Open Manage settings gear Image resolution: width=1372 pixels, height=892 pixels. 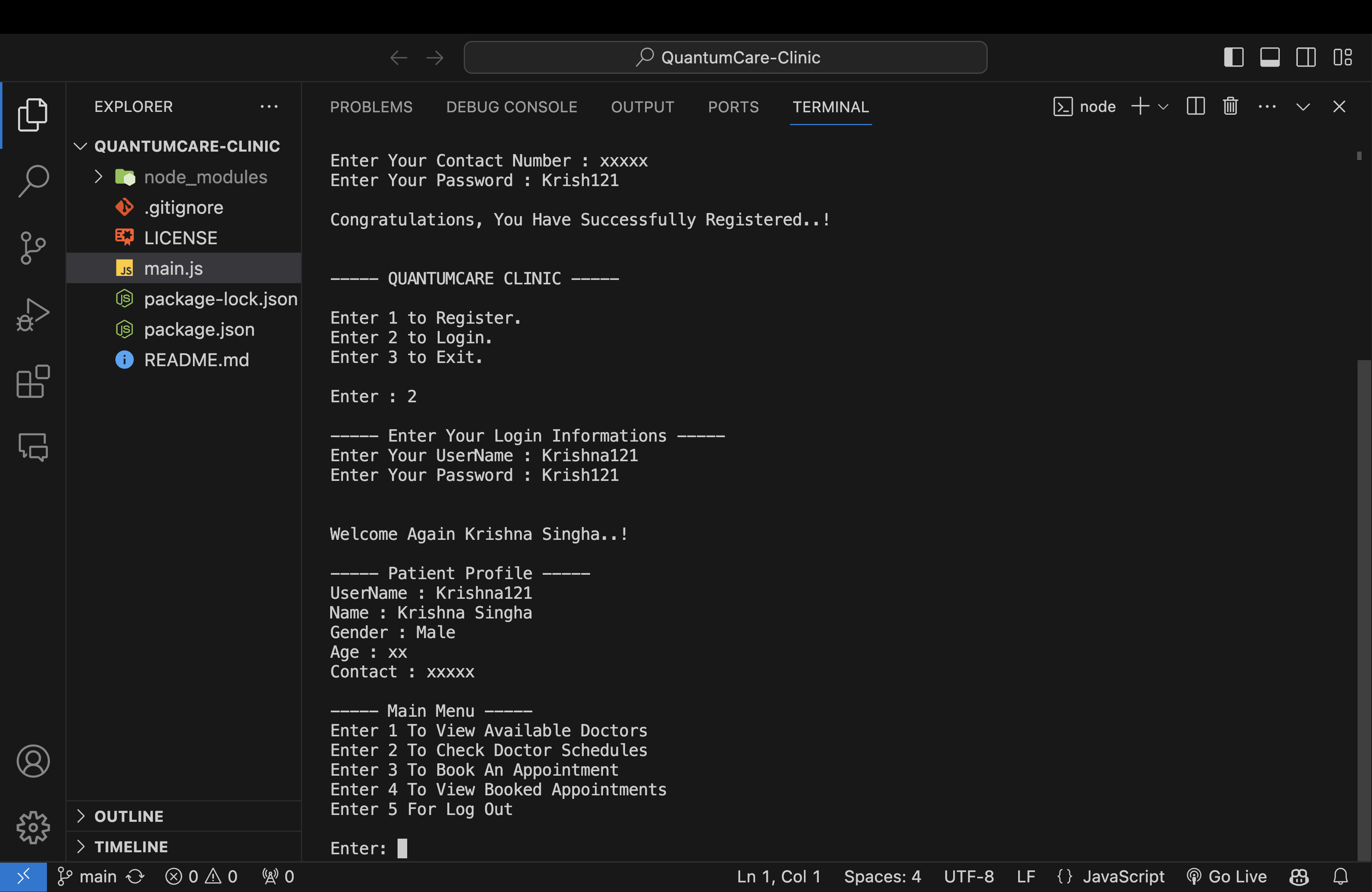point(33,827)
